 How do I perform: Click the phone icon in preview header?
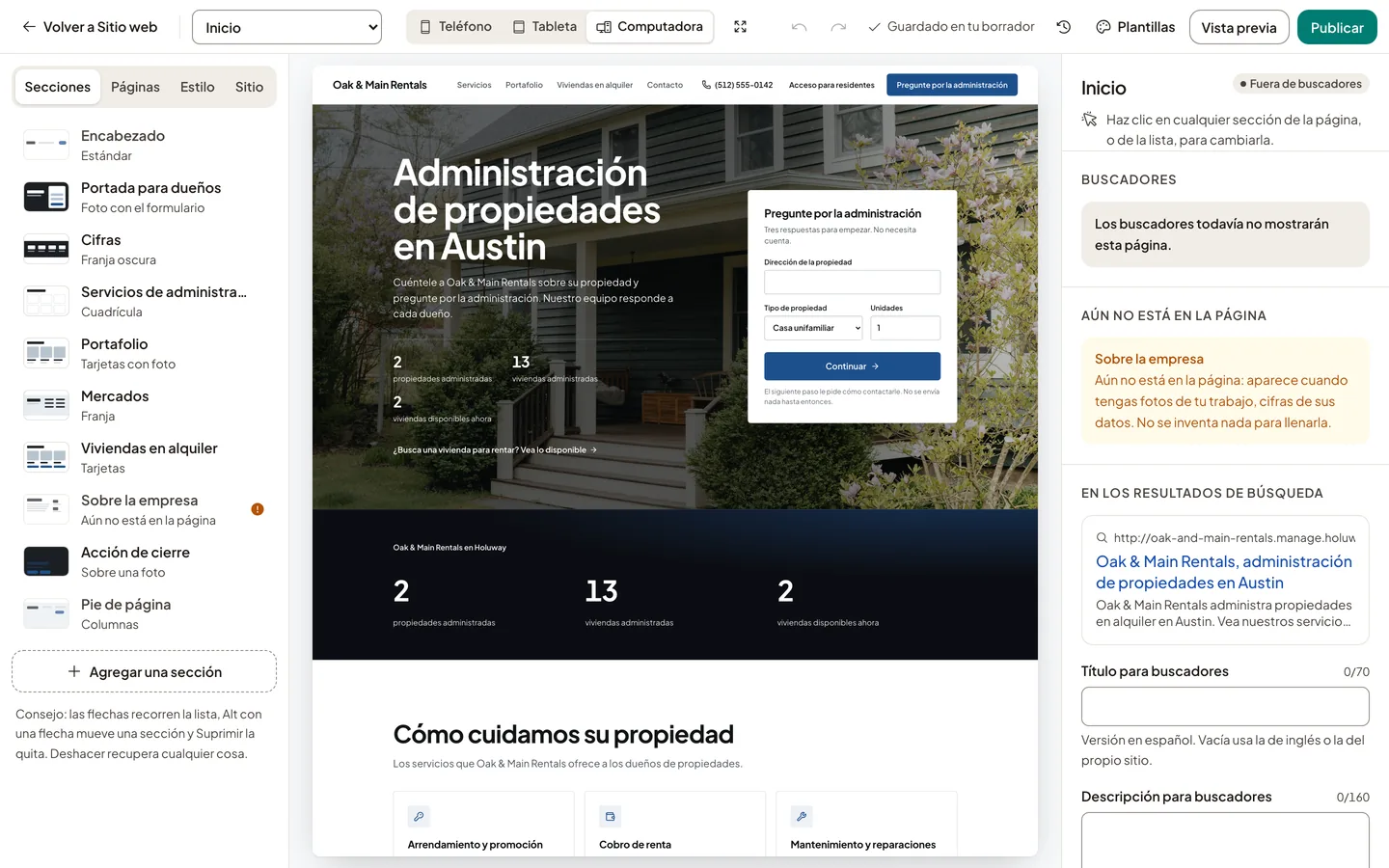(x=706, y=85)
